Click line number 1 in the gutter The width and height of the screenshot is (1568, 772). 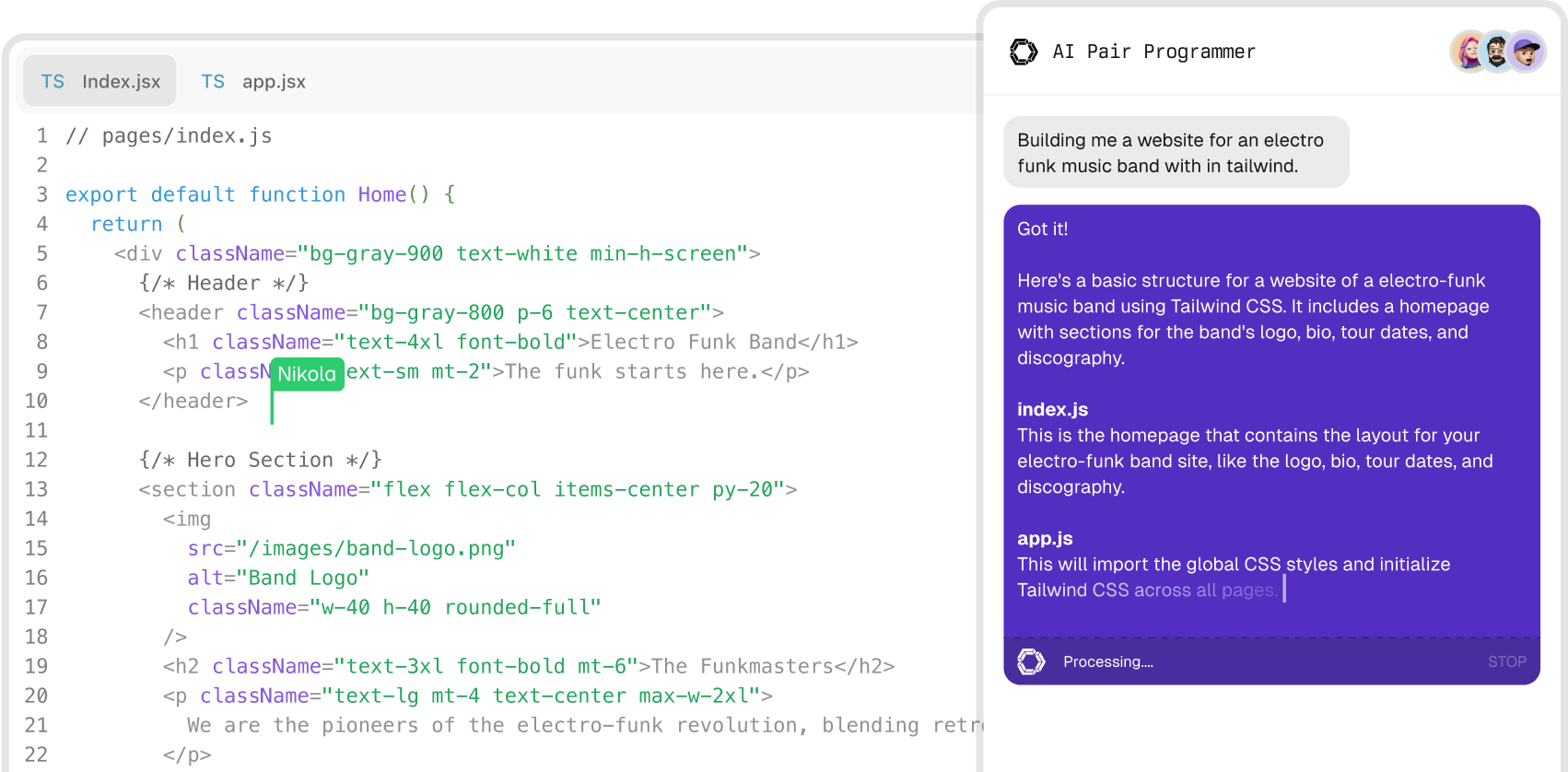(x=42, y=136)
